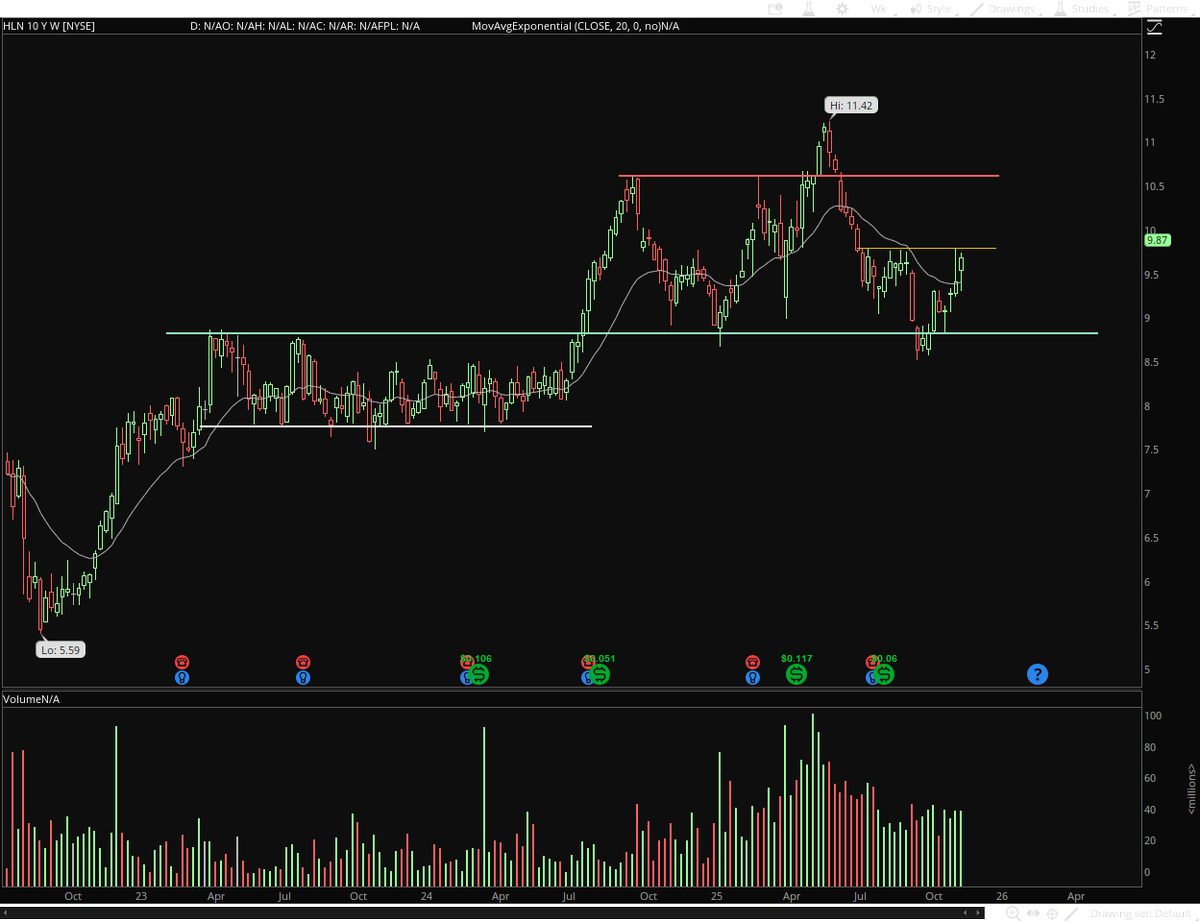Click the MovAvgExponential study label
Image resolution: width=1200 pixels, height=923 pixels.
[x=575, y=26]
